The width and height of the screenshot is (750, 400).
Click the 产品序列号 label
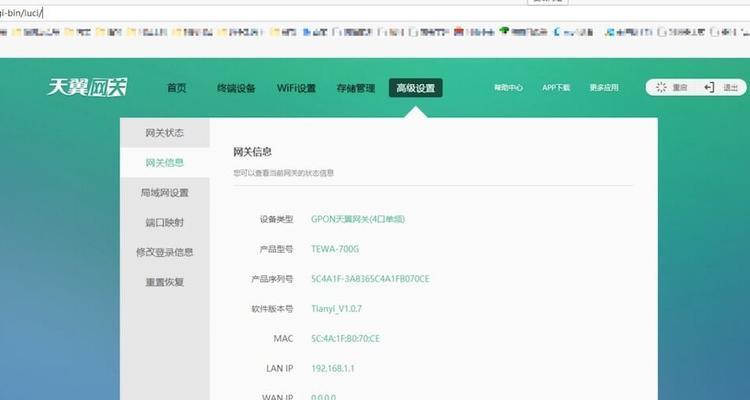272,279
